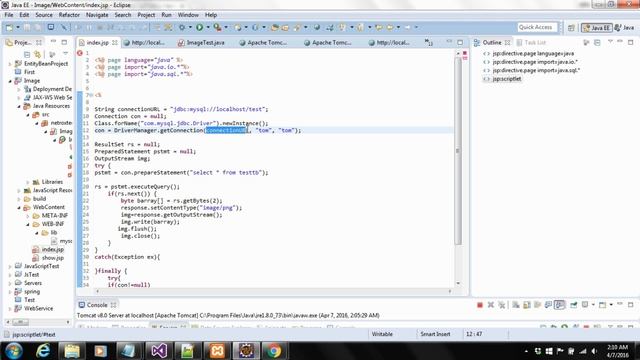640x360 pixels.
Task: Select the JavaScriptTest project
Action: [x=41, y=266]
